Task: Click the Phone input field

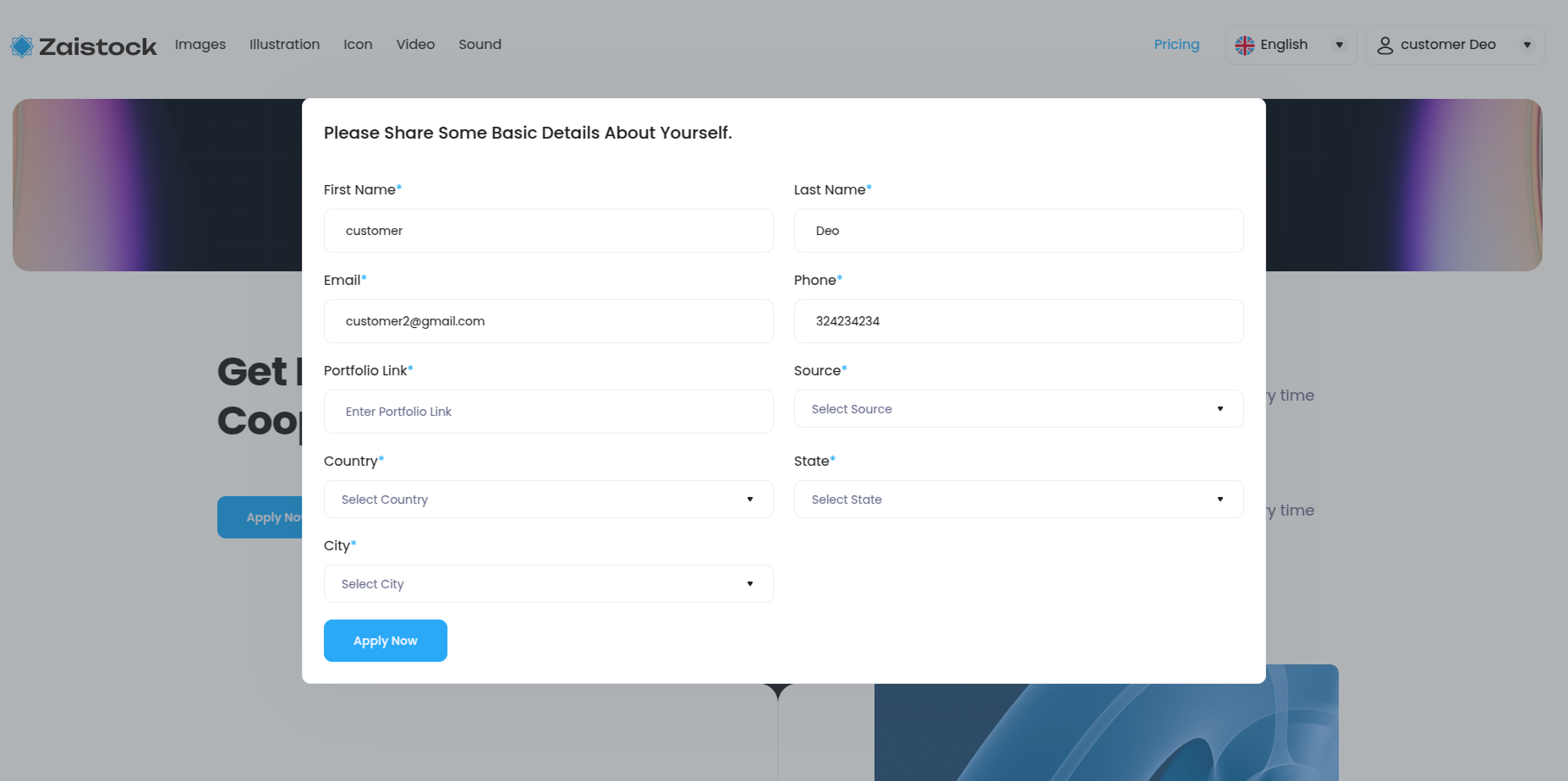Action: click(1018, 321)
